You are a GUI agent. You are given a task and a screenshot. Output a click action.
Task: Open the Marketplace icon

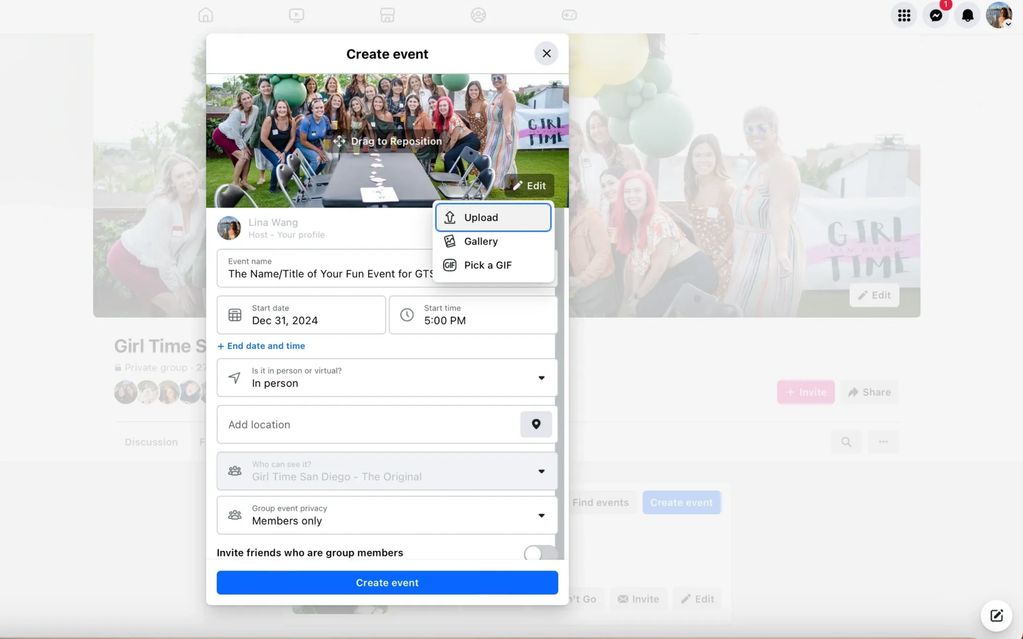coord(387,15)
